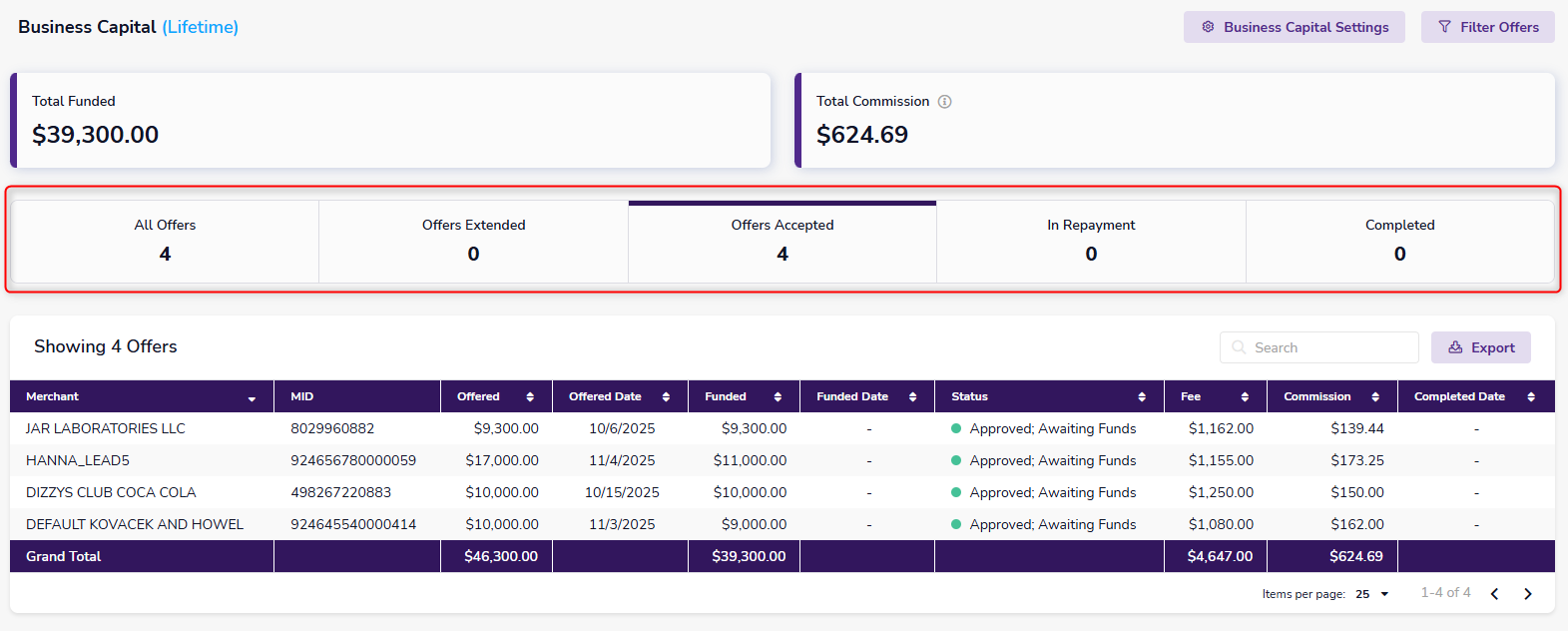Go to previous page of offers

pos(1494,594)
